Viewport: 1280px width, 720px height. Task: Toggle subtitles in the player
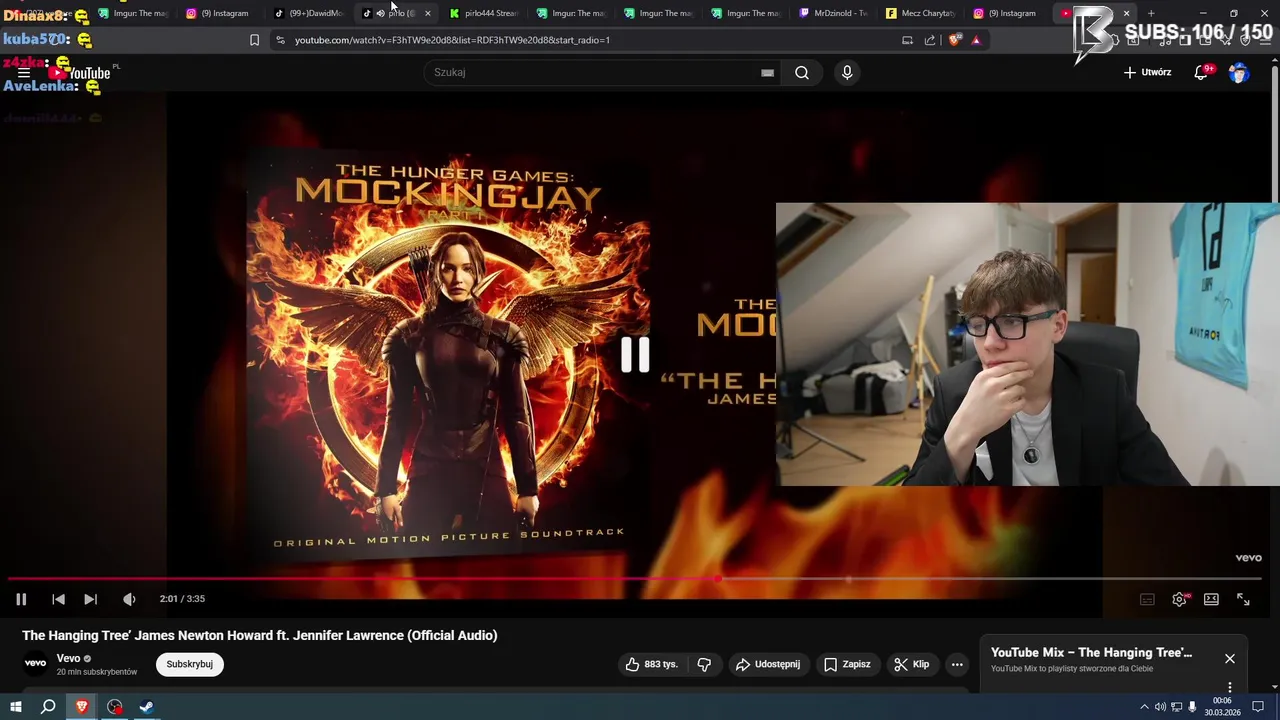coord(1147,599)
